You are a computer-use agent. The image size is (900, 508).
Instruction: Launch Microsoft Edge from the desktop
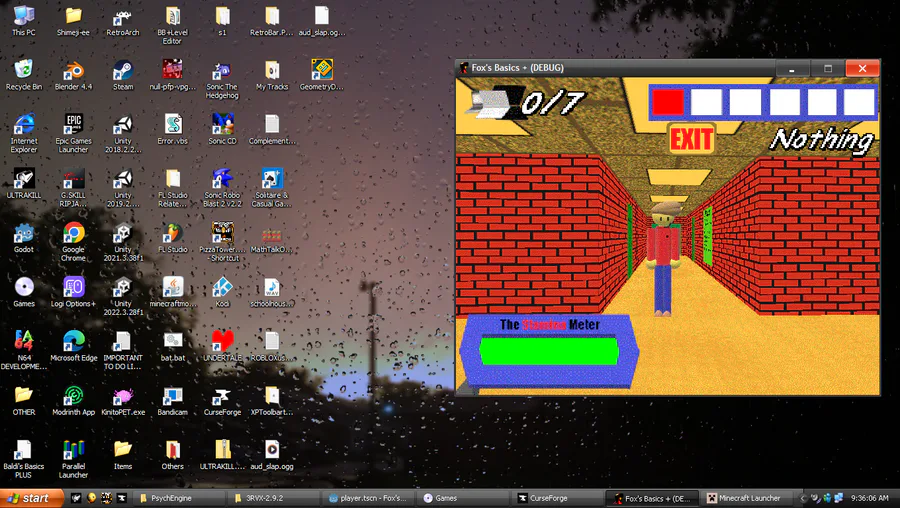pyautogui.click(x=73, y=346)
